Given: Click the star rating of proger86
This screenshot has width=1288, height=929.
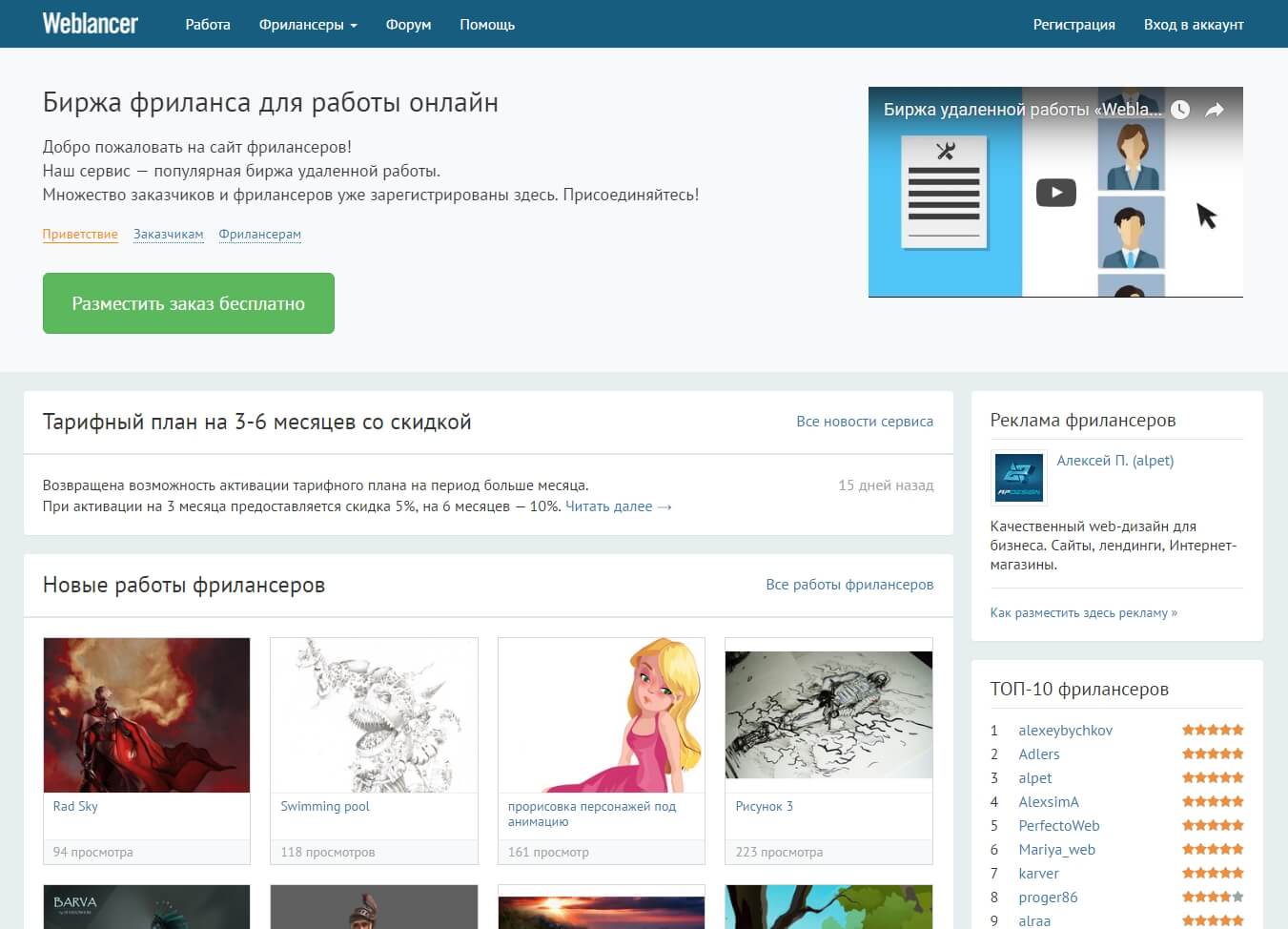Looking at the screenshot, I should pos(1213,897).
